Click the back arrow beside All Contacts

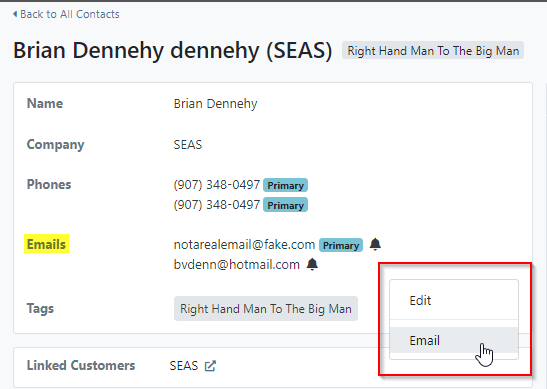point(15,14)
